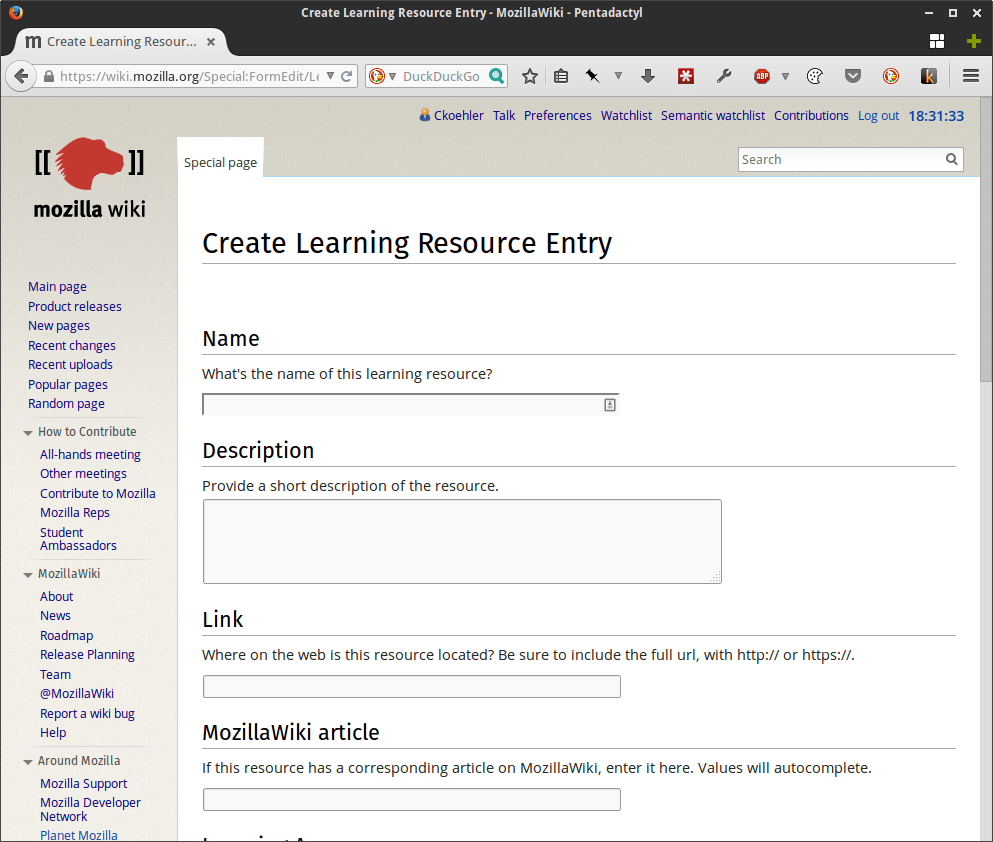Screen dimensions: 993x842
Task: Open the dropdown arrow next to the pin icon
Action: pos(618,77)
